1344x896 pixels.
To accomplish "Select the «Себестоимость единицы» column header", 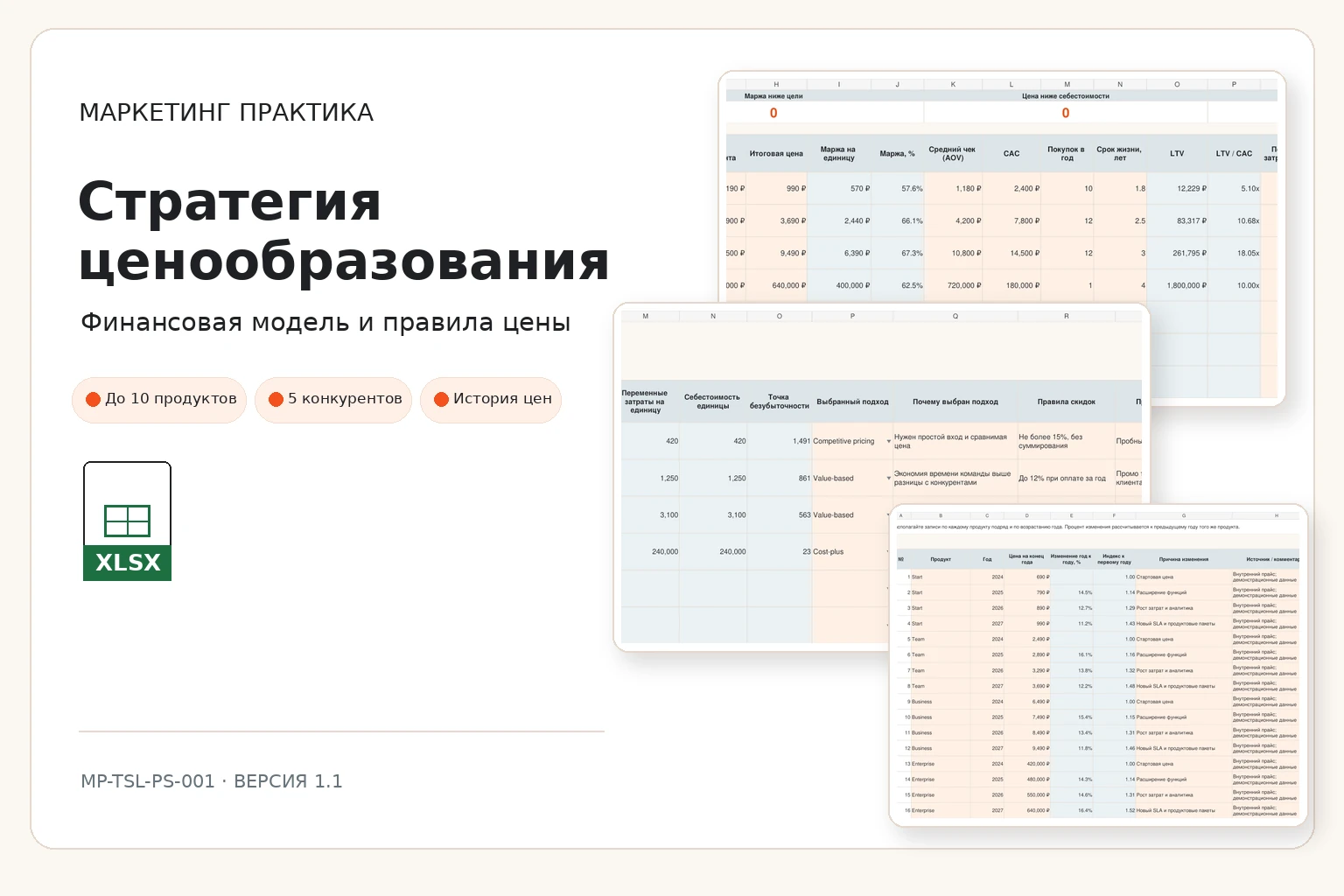I will pyautogui.click(x=712, y=402).
